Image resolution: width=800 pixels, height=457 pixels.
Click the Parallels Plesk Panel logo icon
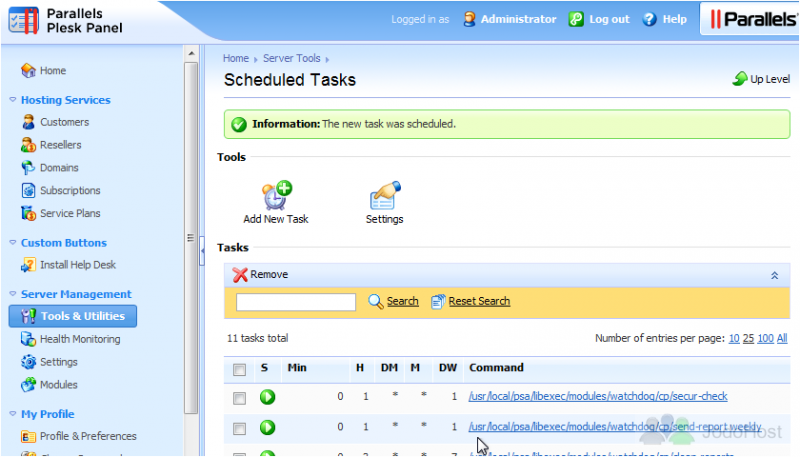[x=24, y=20]
